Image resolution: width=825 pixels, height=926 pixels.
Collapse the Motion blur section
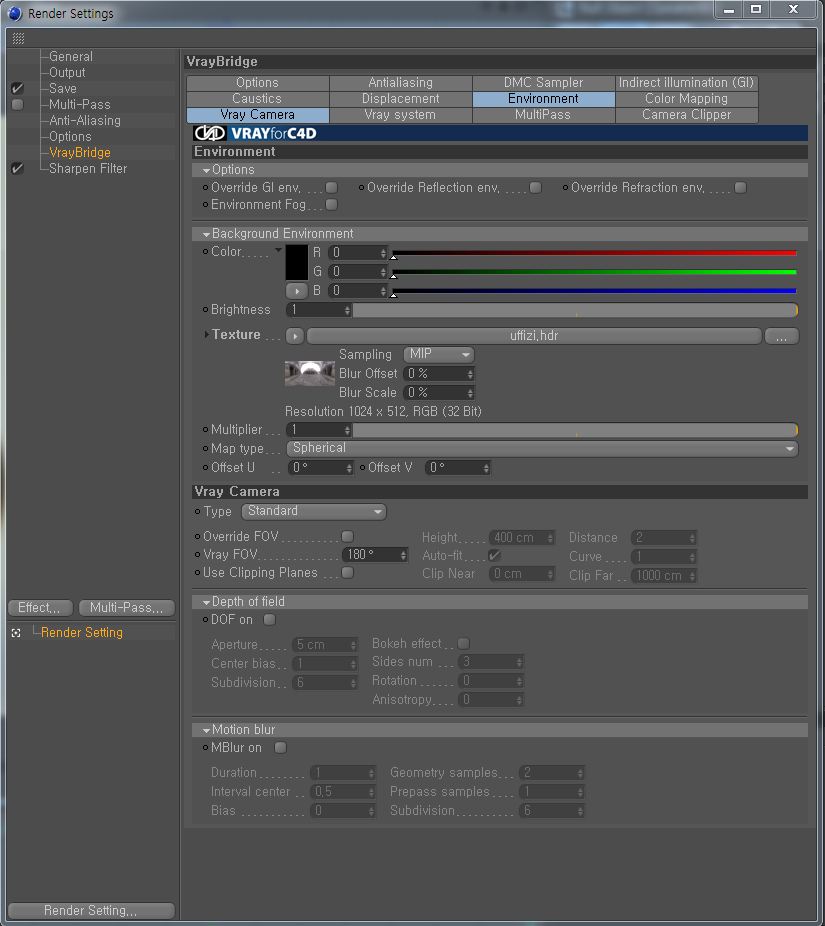pyautogui.click(x=206, y=731)
